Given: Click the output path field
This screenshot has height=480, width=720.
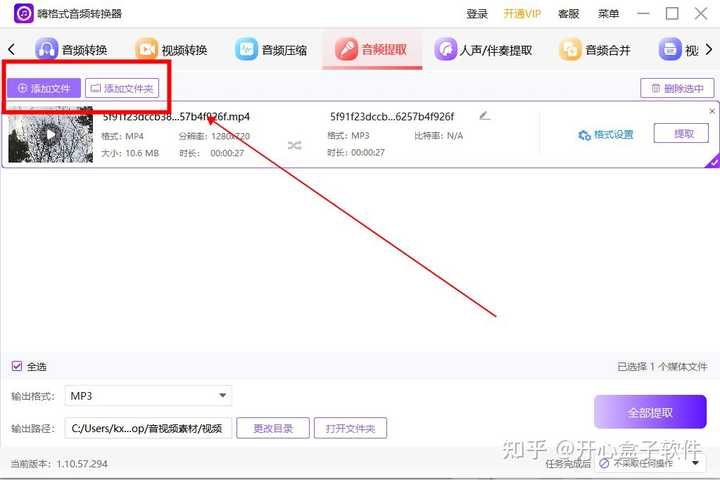Looking at the screenshot, I should coord(148,428).
